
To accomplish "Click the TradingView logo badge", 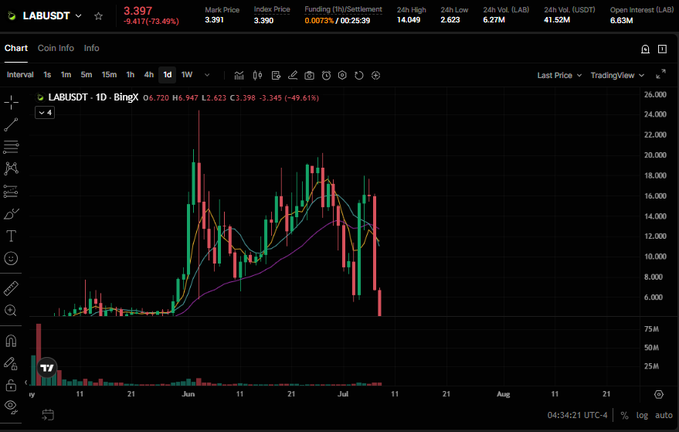I will (x=47, y=368).
